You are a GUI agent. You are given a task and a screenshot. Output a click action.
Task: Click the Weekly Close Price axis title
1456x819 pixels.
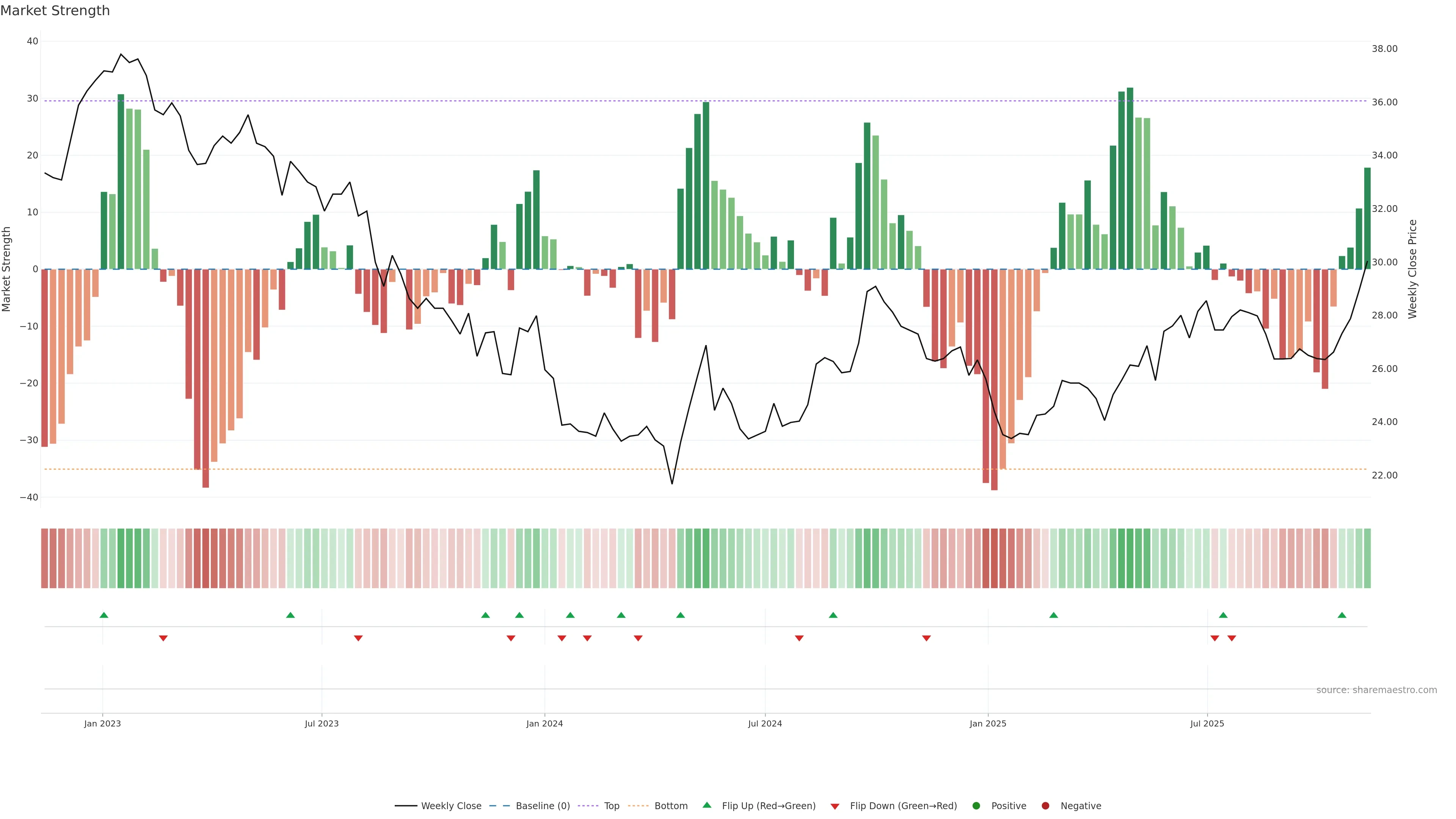[1412, 269]
